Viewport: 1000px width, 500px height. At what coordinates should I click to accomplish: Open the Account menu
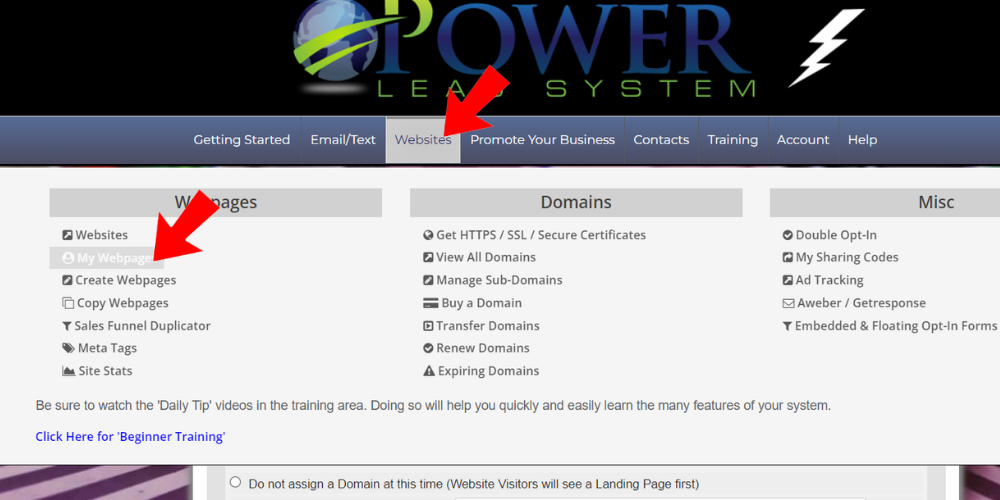click(803, 140)
